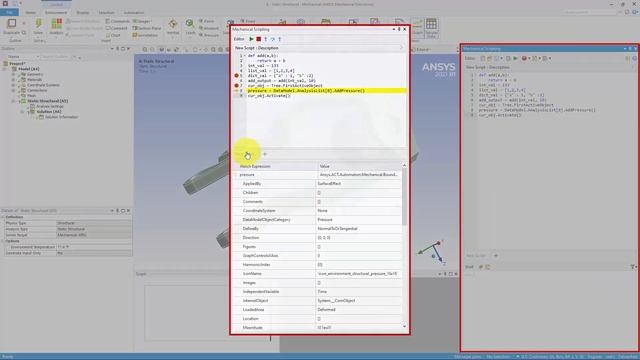Click the Section Plane ribbon button
This screenshot has width=640, height=360.
[x=147, y=28]
